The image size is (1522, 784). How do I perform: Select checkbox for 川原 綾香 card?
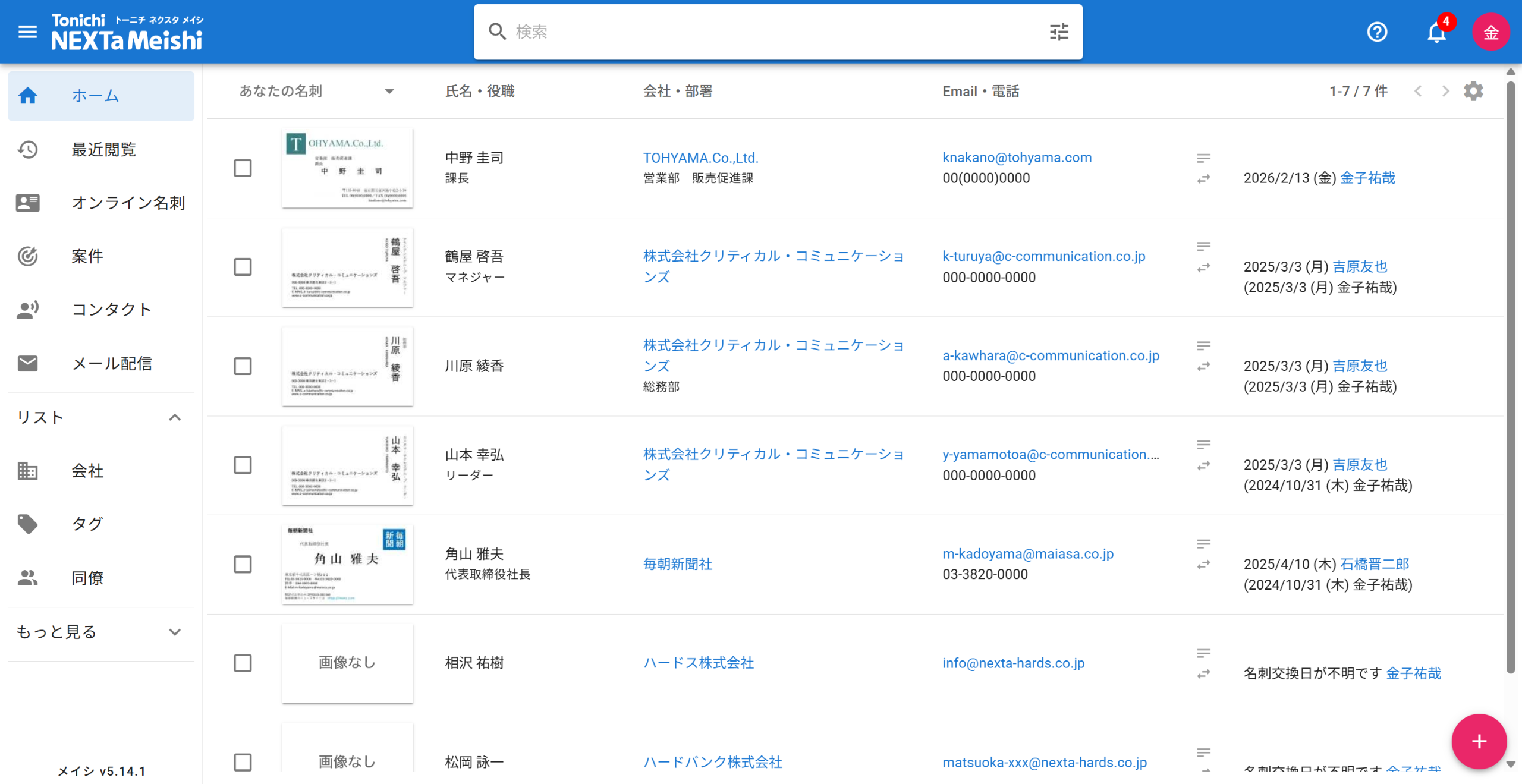(243, 366)
